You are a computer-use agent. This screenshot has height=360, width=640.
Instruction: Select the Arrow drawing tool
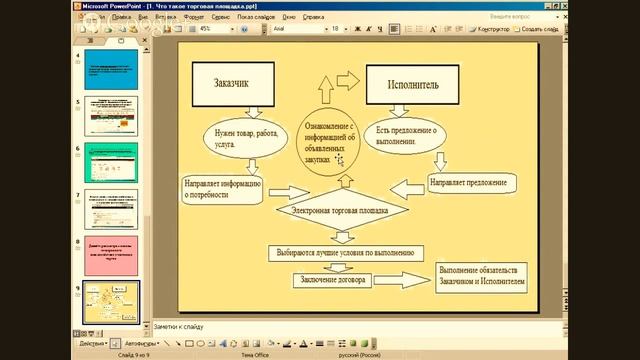178,344
